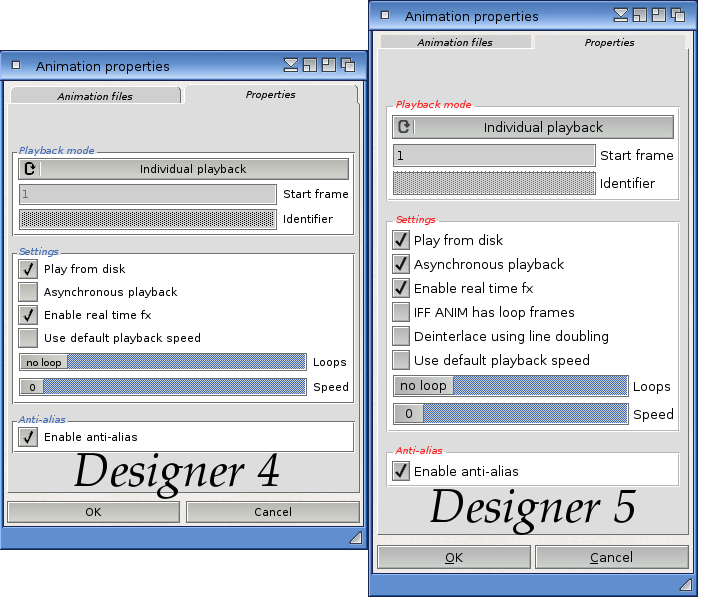Click Cancel in Designer 4 window

273,512
